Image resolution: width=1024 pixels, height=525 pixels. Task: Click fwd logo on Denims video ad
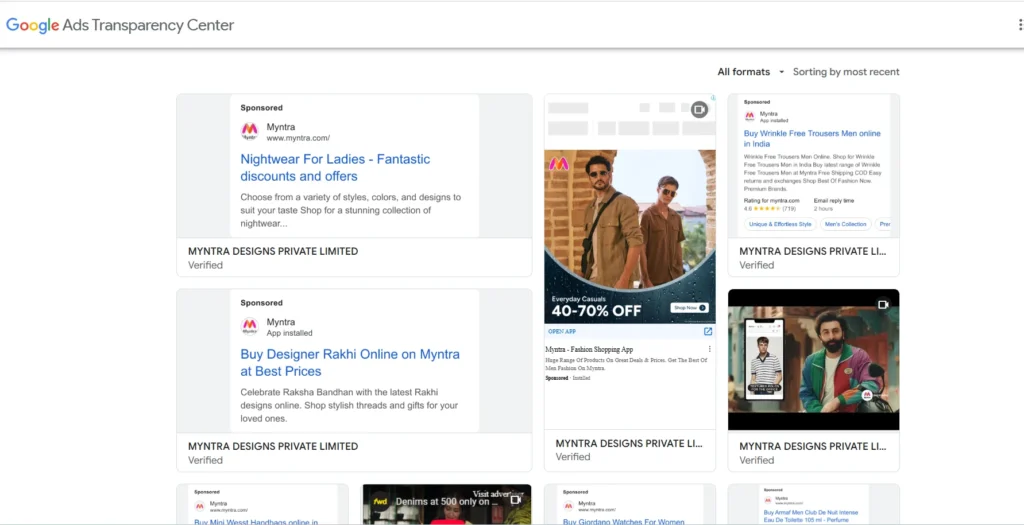[x=380, y=501]
